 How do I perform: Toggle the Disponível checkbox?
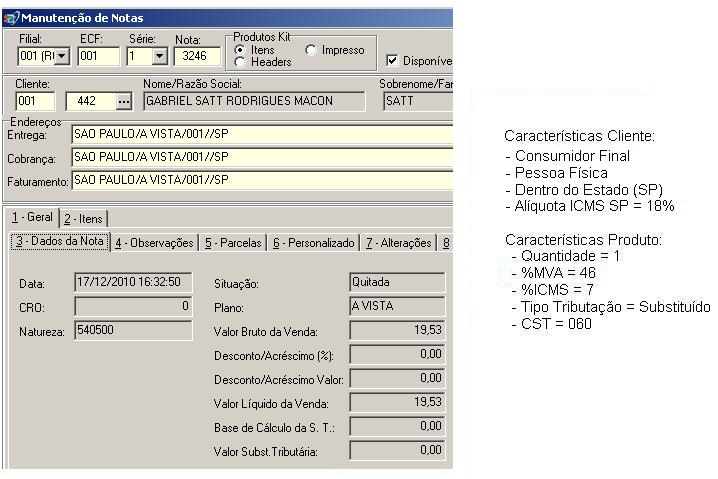coord(392,60)
